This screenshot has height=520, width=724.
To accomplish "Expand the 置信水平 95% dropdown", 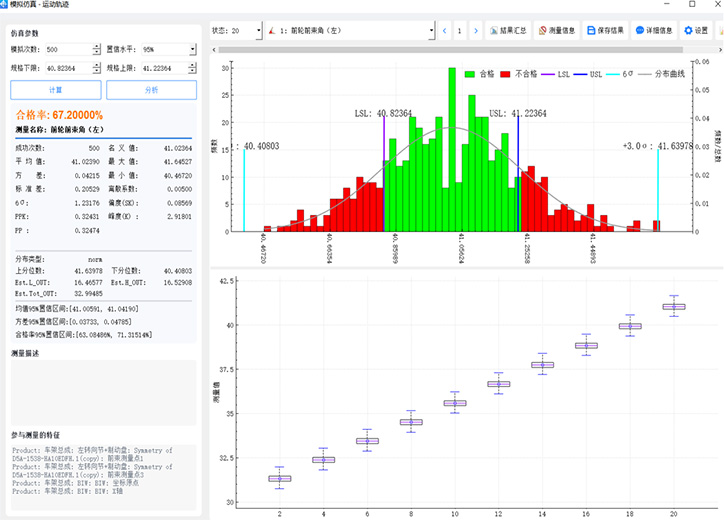I will (x=191, y=48).
